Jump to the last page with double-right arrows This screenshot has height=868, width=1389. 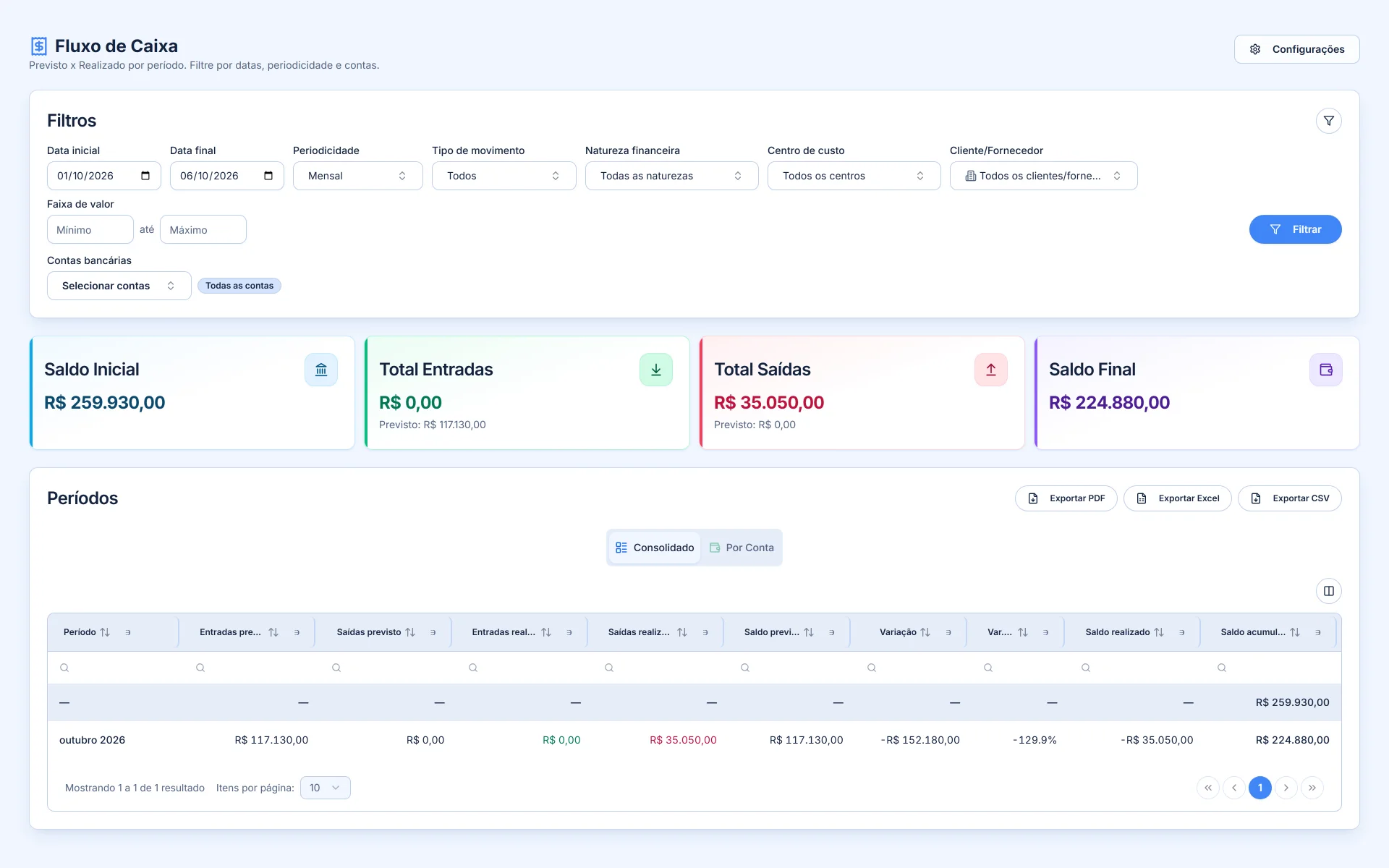pos(1312,788)
